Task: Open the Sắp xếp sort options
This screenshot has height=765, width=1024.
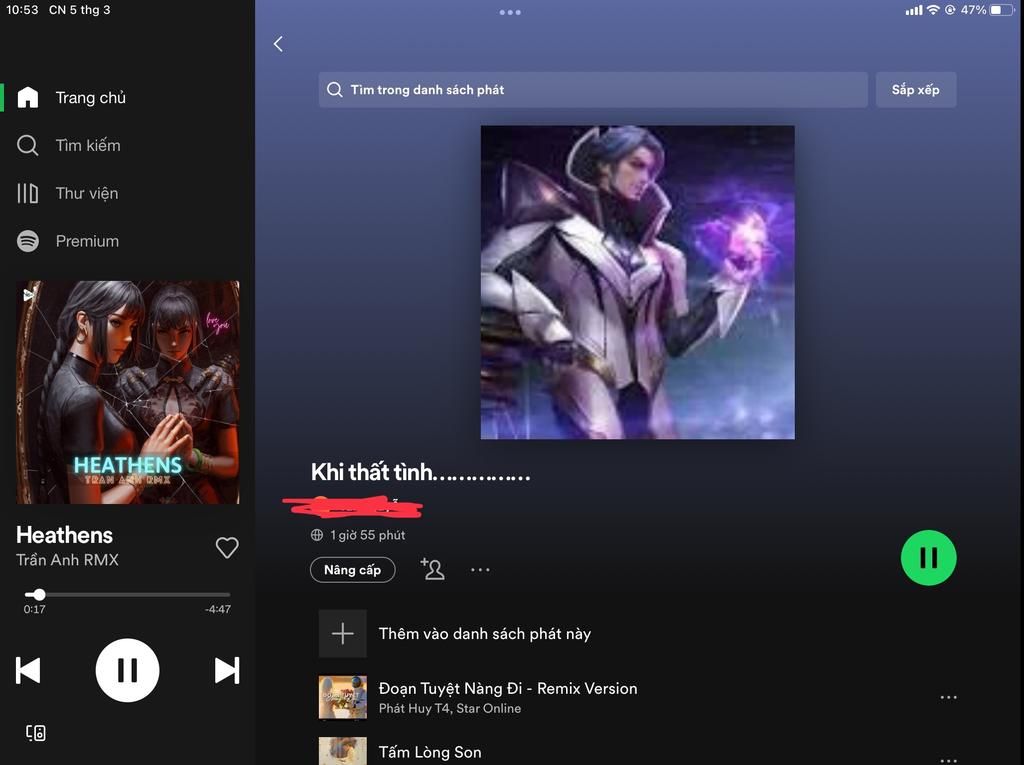Action: coord(915,90)
